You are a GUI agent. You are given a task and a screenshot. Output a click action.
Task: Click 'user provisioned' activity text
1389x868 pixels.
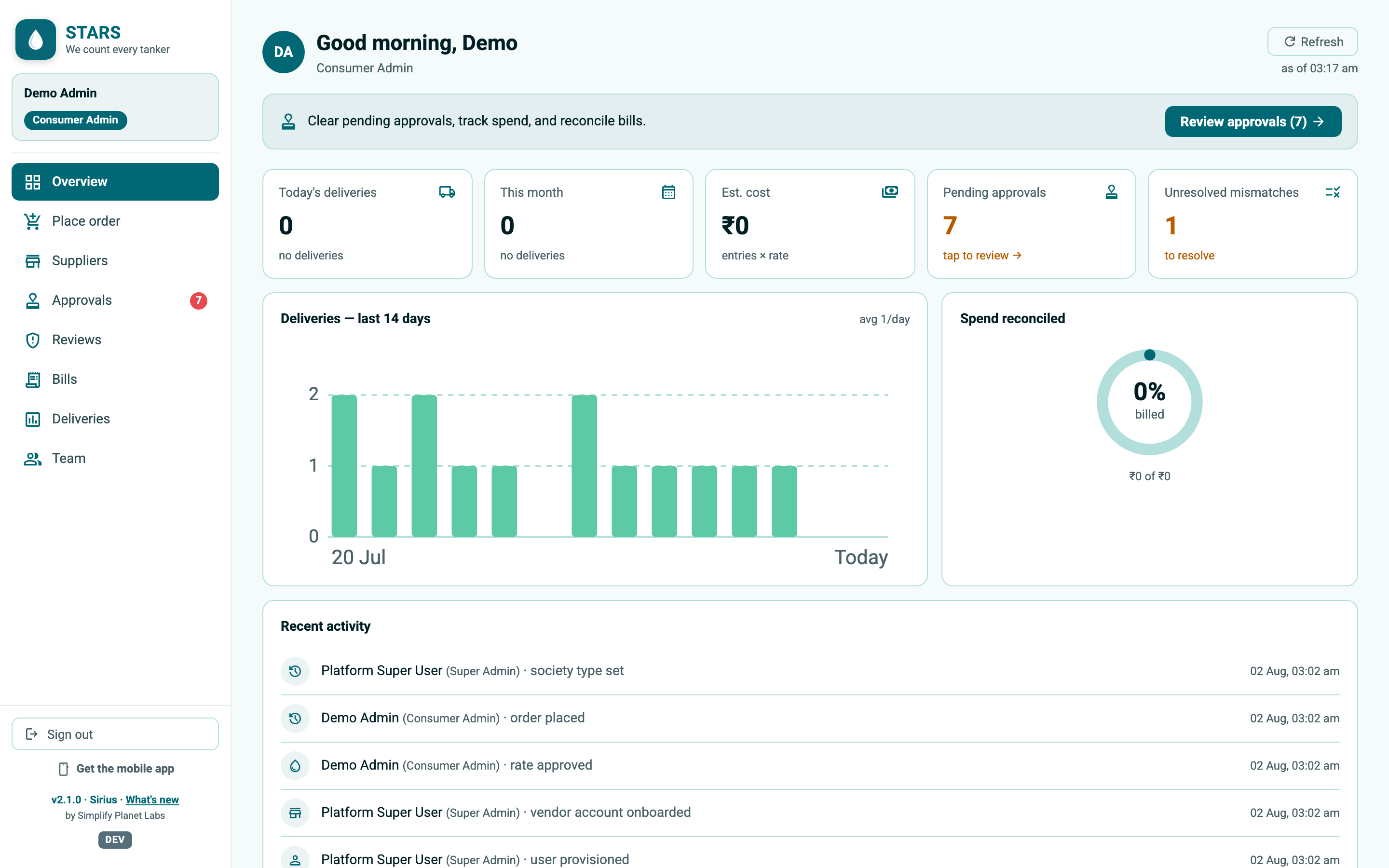[x=579, y=859]
